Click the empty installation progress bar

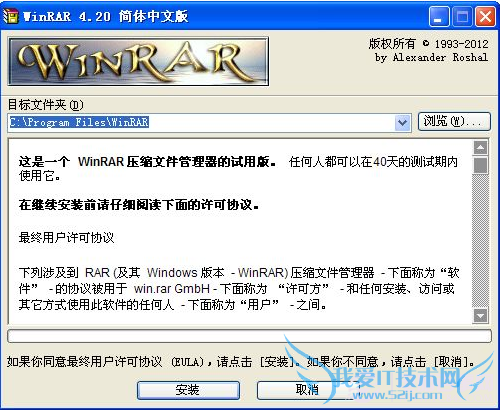coord(249,336)
